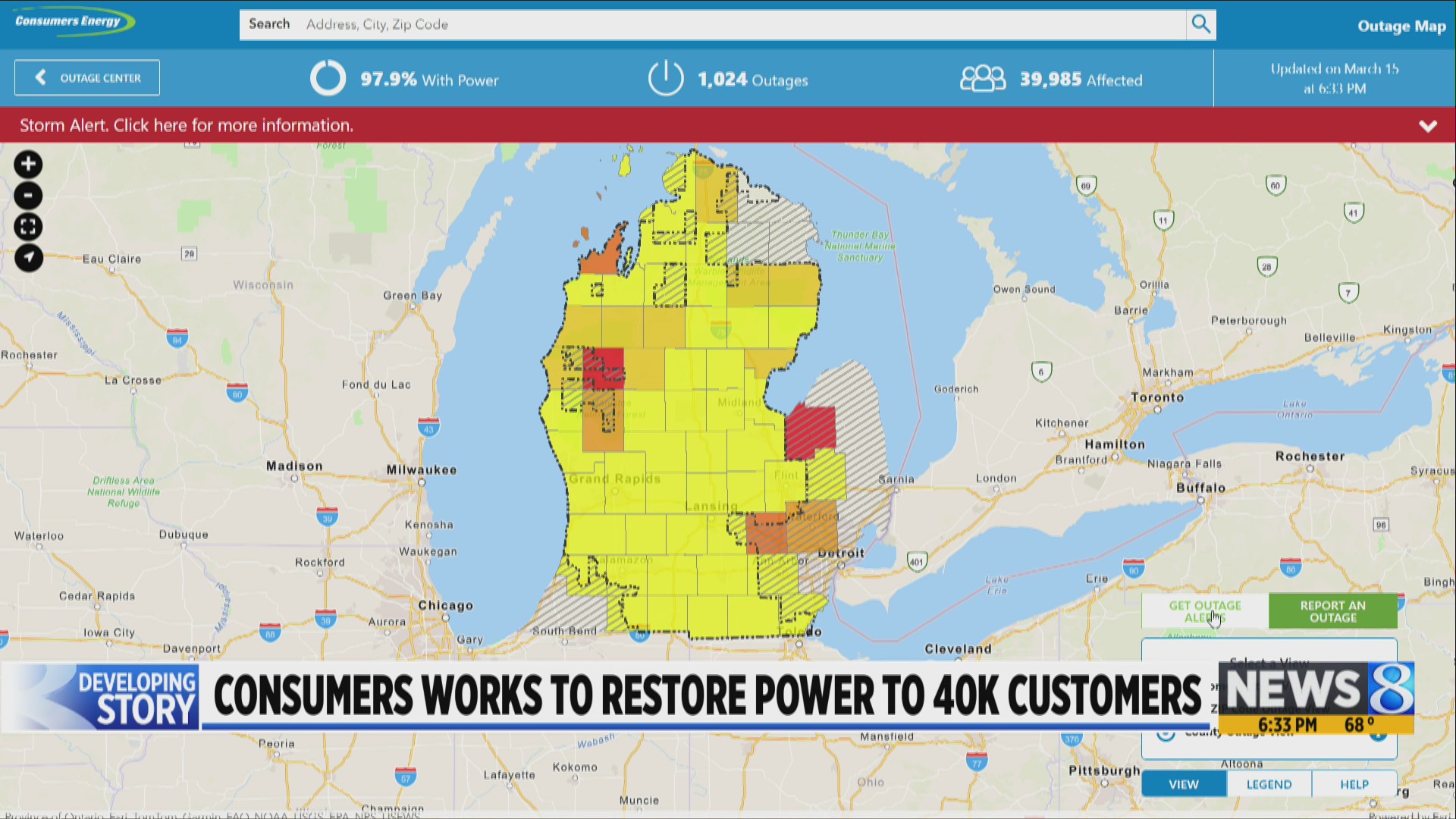Click the Madison map label
The height and width of the screenshot is (819, 1456).
[x=294, y=466]
